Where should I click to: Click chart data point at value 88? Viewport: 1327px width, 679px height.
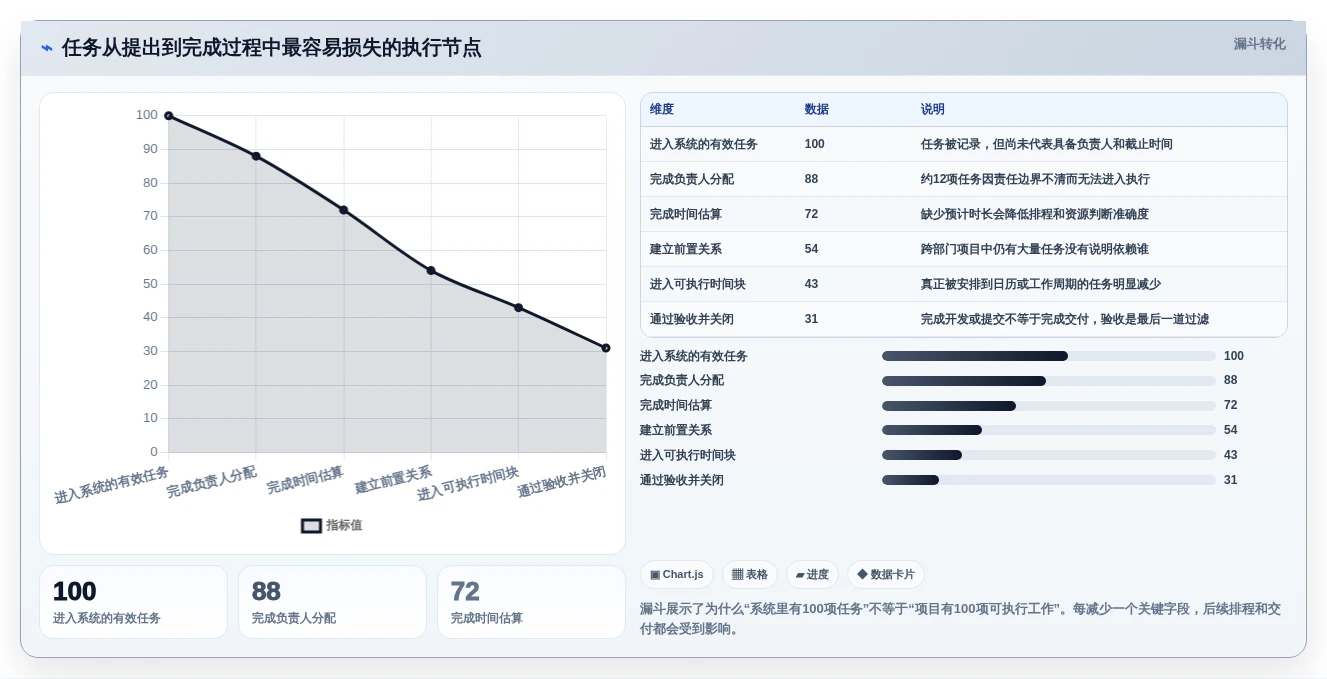(x=256, y=156)
